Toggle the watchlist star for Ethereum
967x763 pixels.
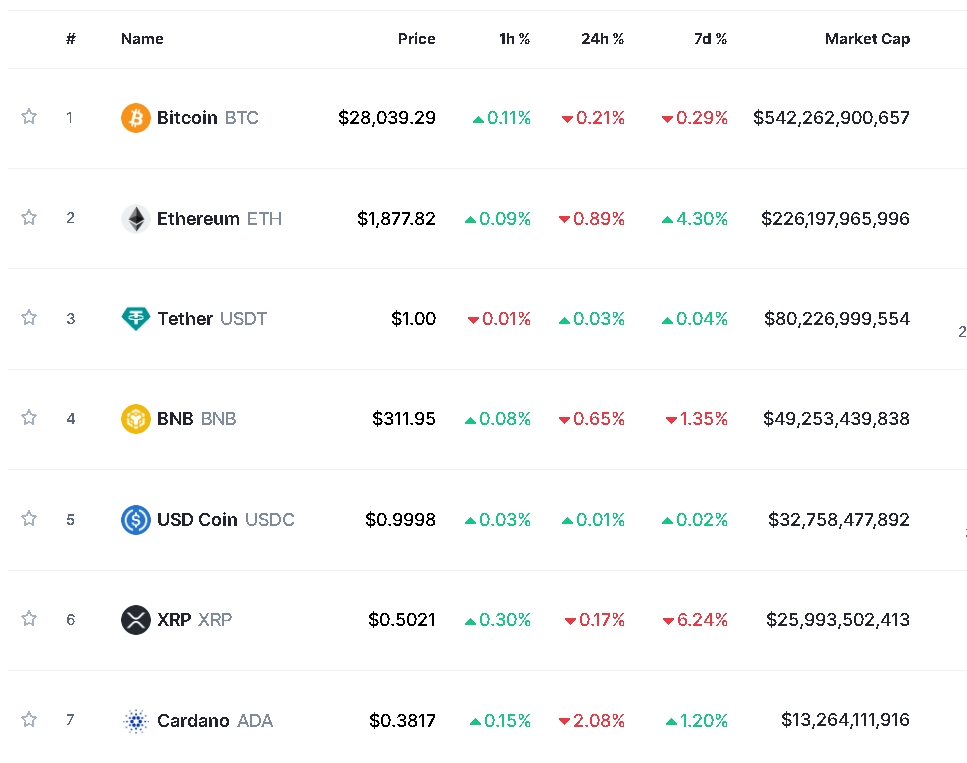[x=29, y=217]
